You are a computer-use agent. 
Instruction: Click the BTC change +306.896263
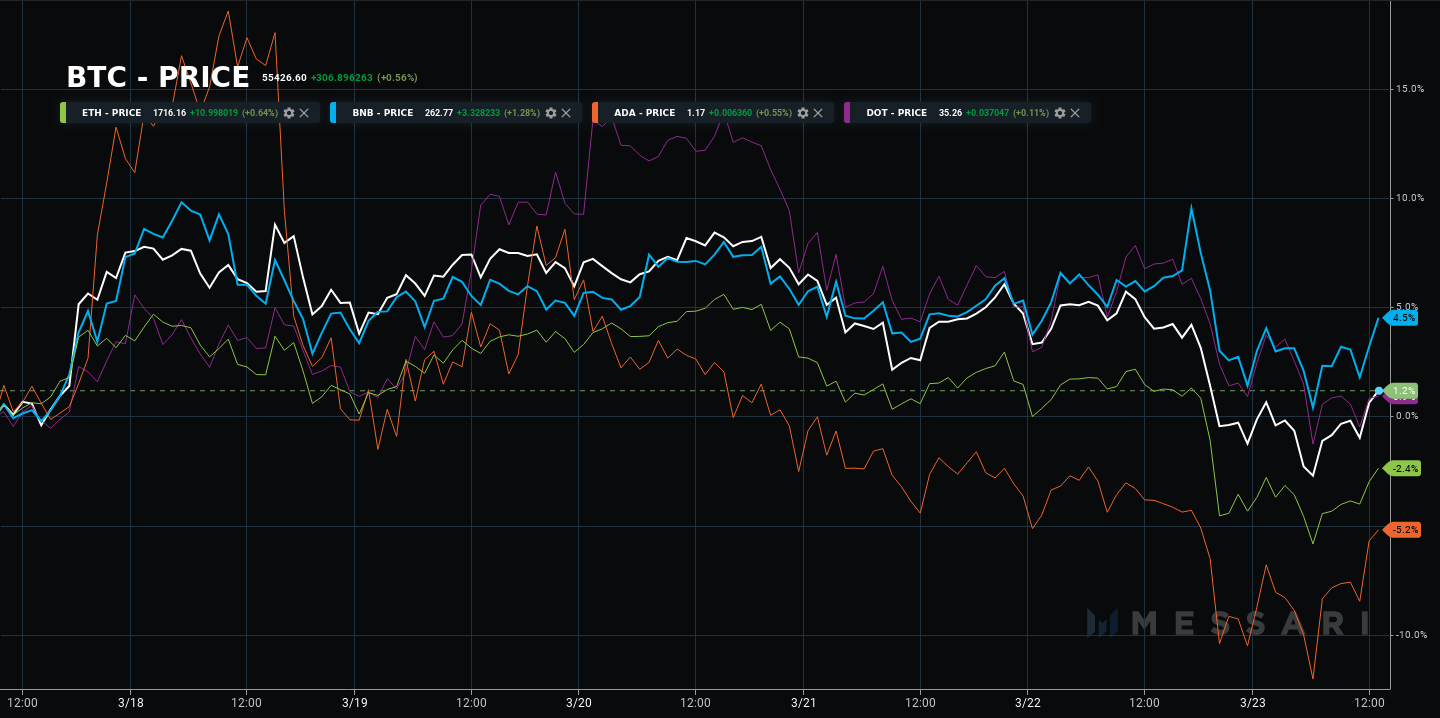[342, 78]
